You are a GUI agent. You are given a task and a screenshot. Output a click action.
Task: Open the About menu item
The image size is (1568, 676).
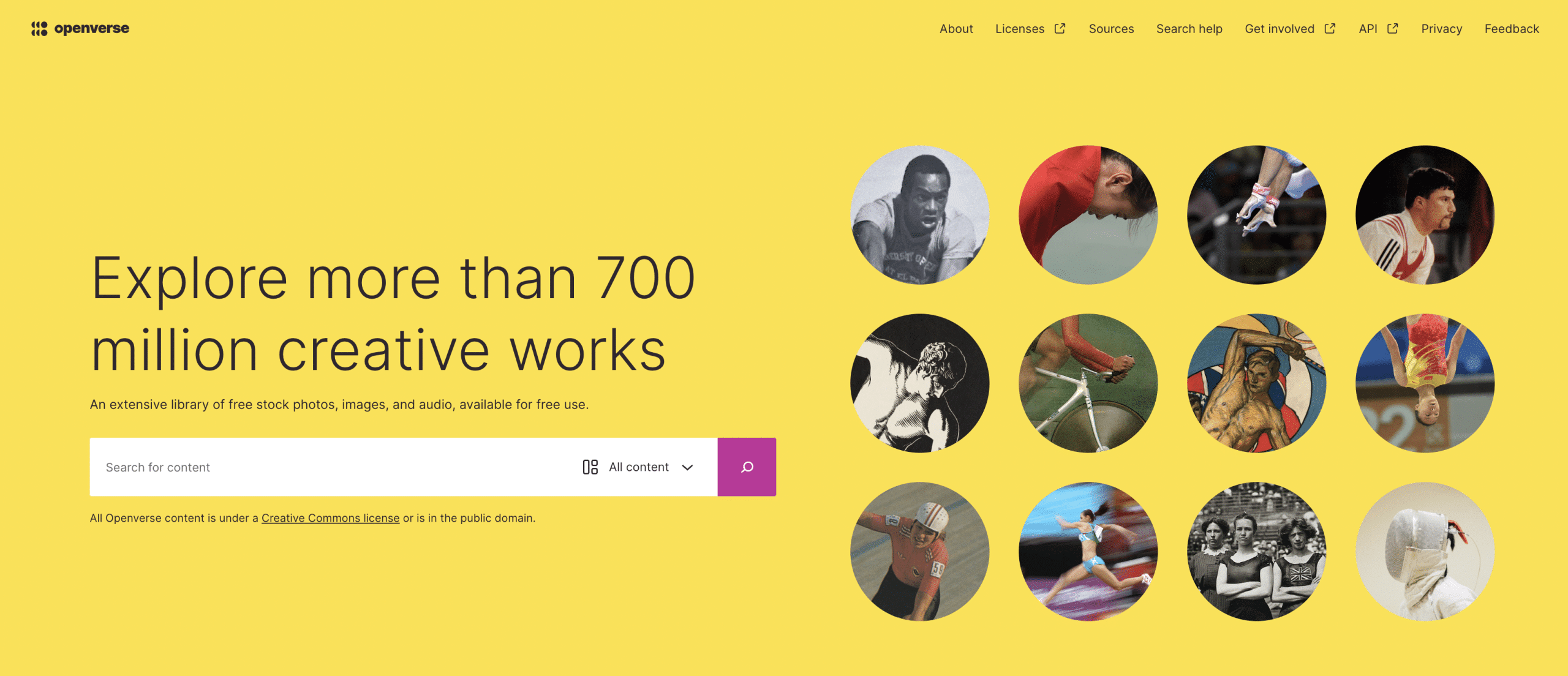click(955, 28)
